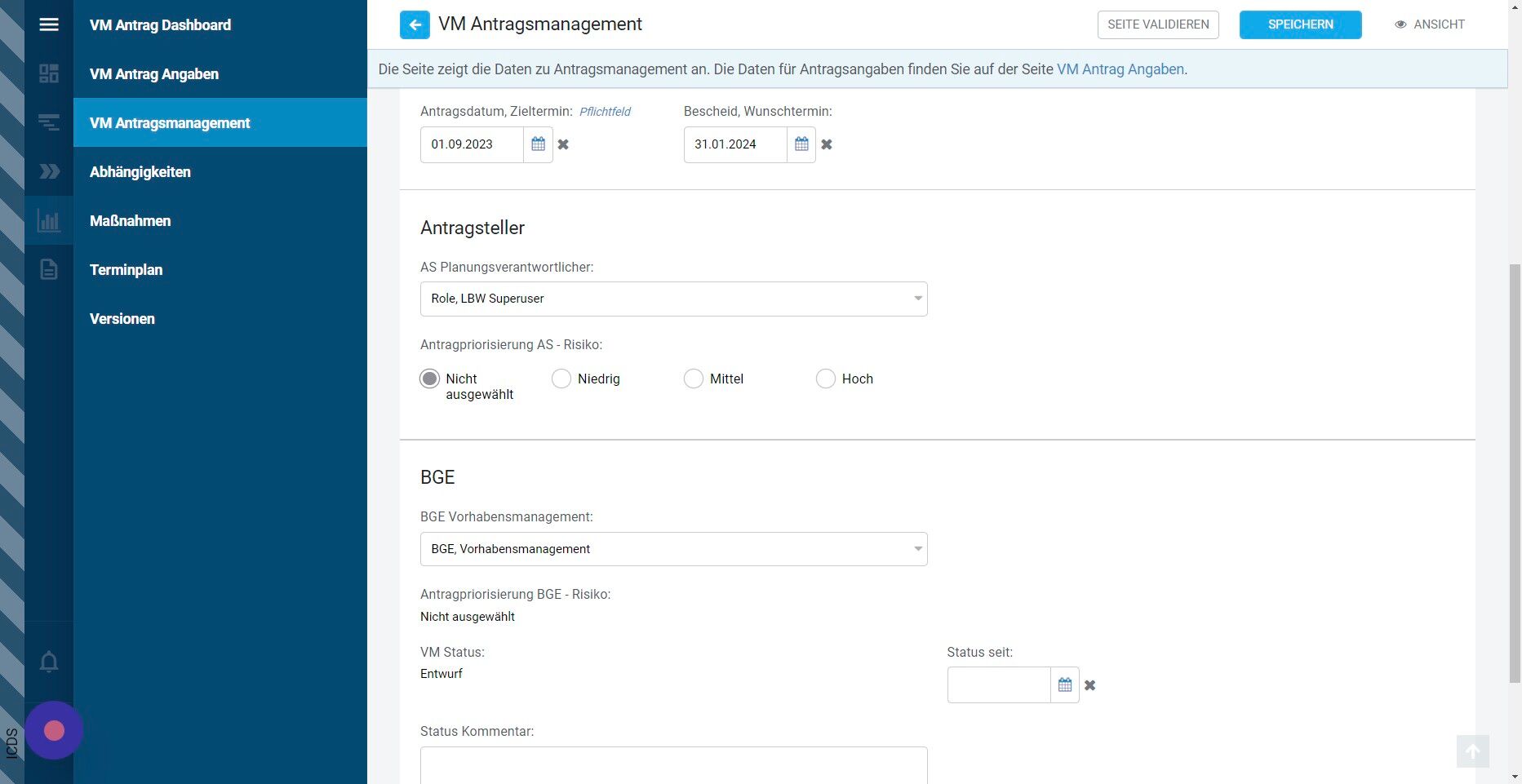Follow the VM Antrag Angaben link

(1120, 69)
